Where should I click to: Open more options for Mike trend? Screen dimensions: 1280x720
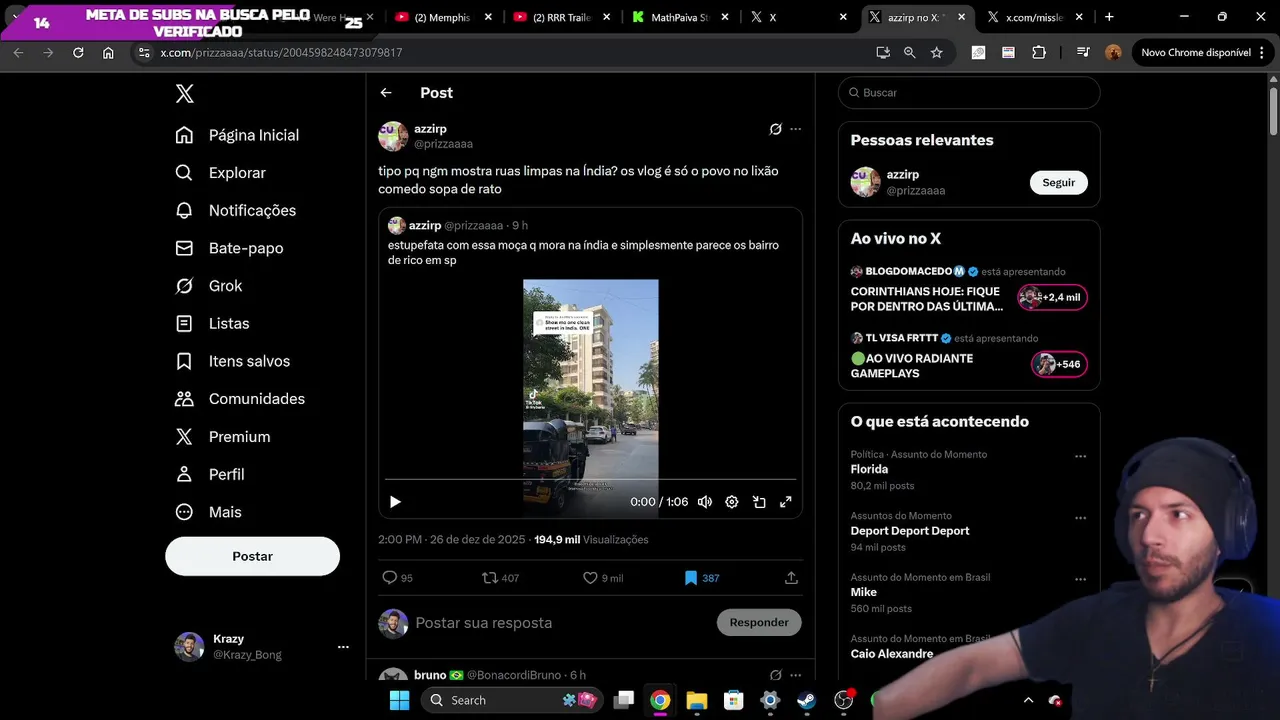click(x=1080, y=579)
